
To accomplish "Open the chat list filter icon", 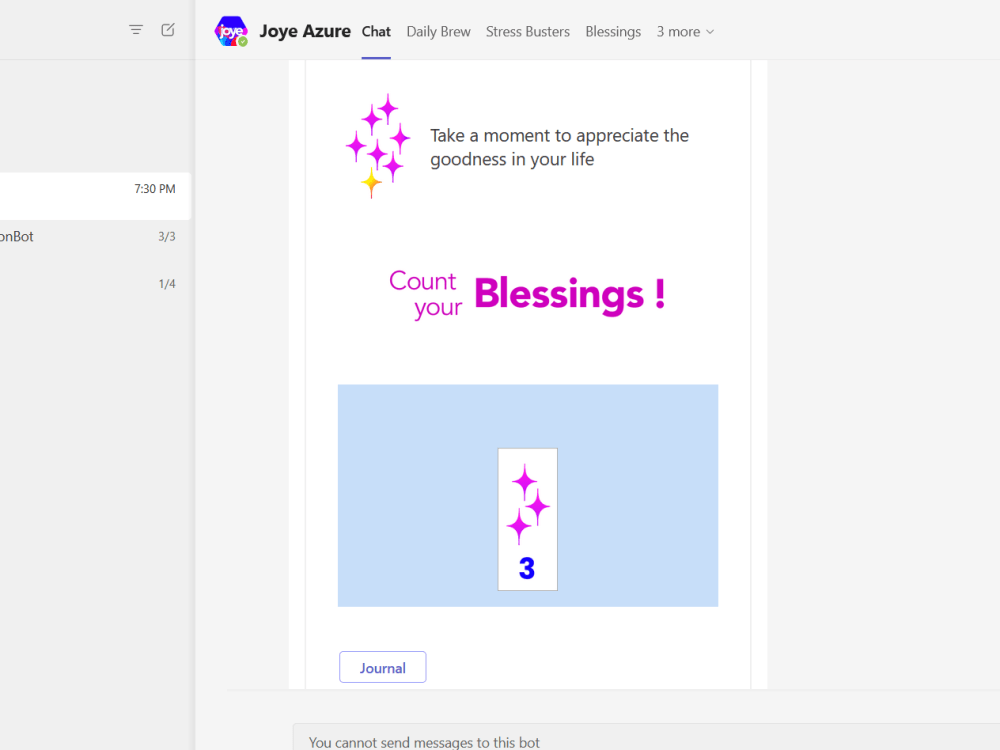I will coord(136,30).
